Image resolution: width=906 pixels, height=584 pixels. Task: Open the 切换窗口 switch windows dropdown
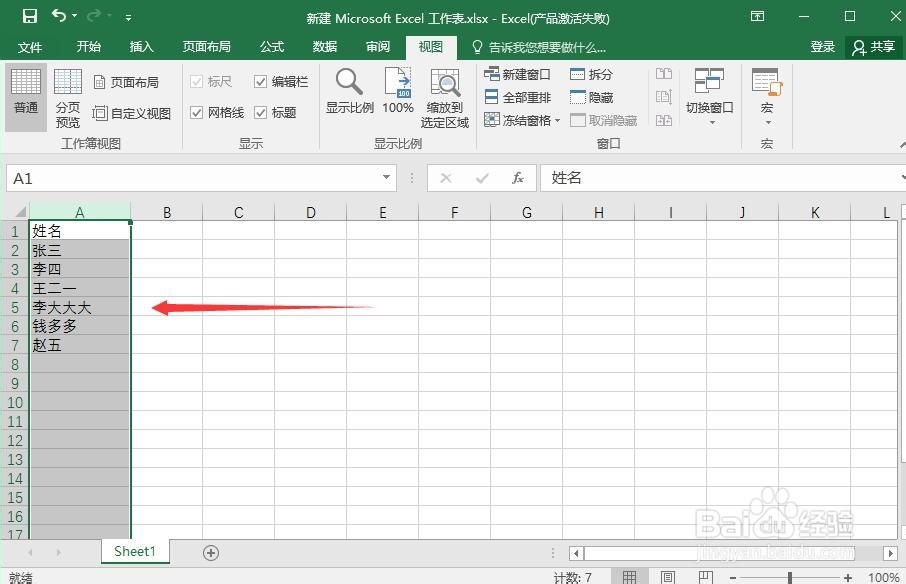(710, 96)
